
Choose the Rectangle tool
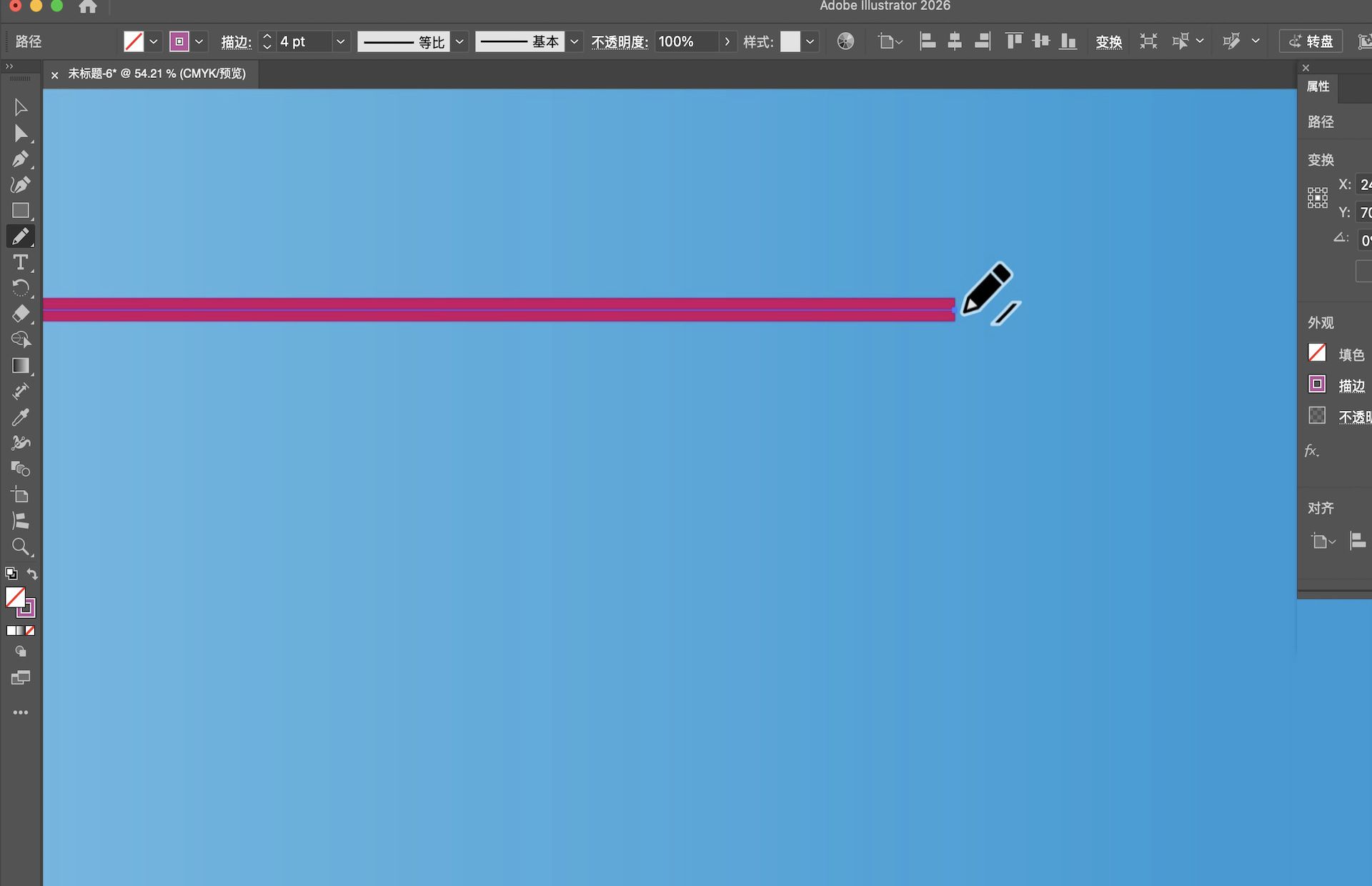click(20, 210)
